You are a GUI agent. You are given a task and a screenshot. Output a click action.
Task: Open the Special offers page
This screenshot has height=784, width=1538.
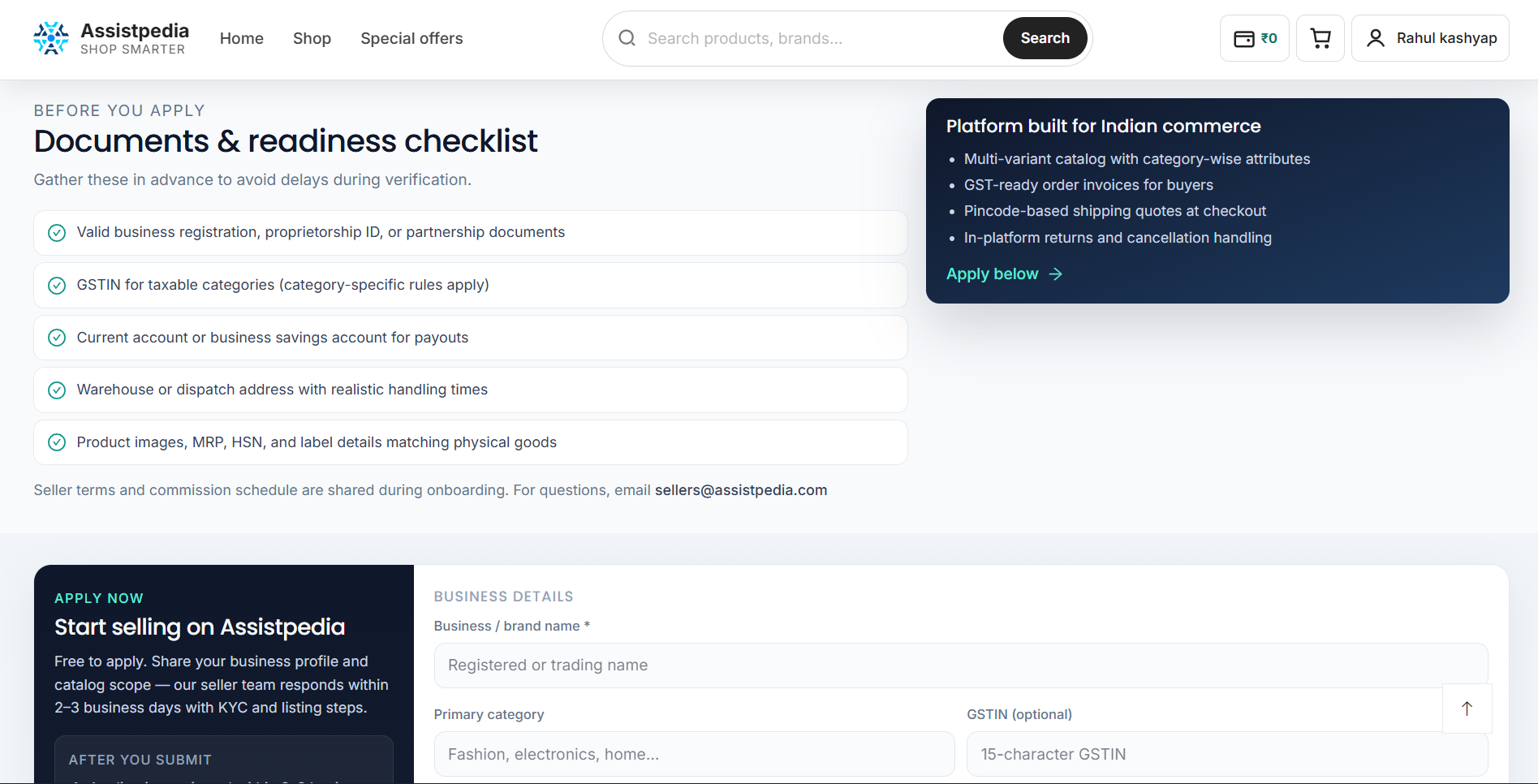411,38
